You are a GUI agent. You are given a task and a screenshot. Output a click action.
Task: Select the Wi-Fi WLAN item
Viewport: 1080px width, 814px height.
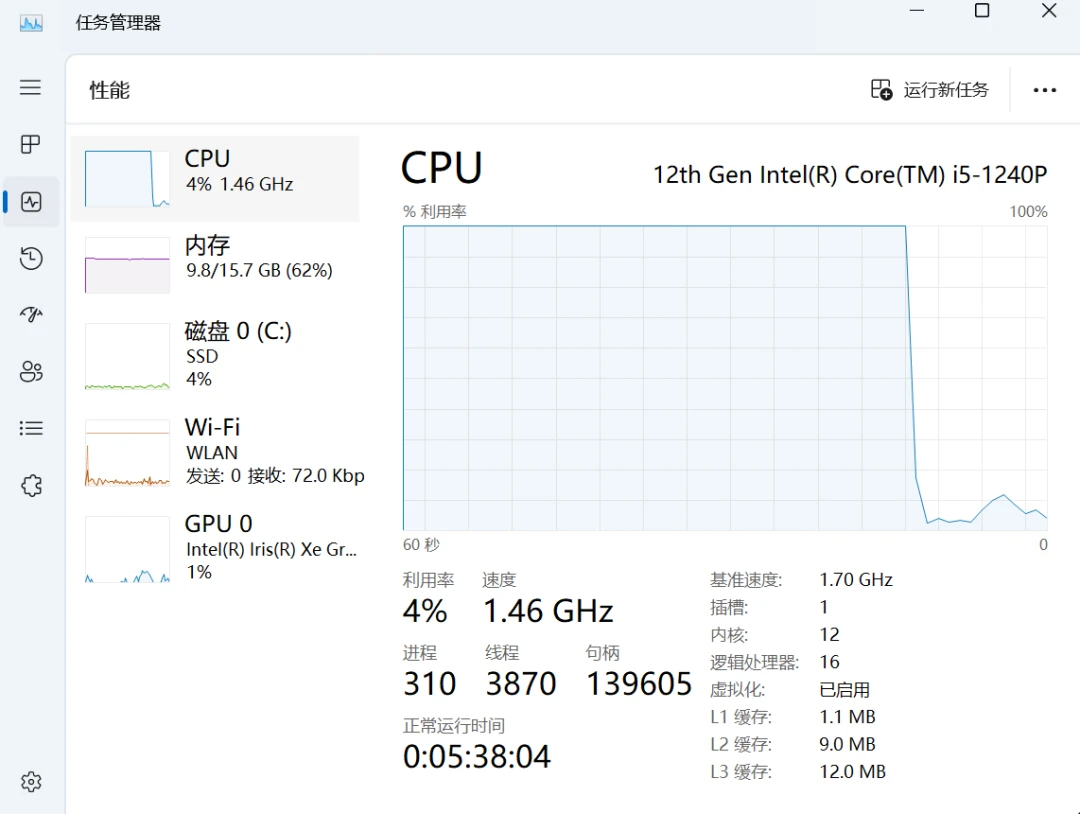click(216, 452)
